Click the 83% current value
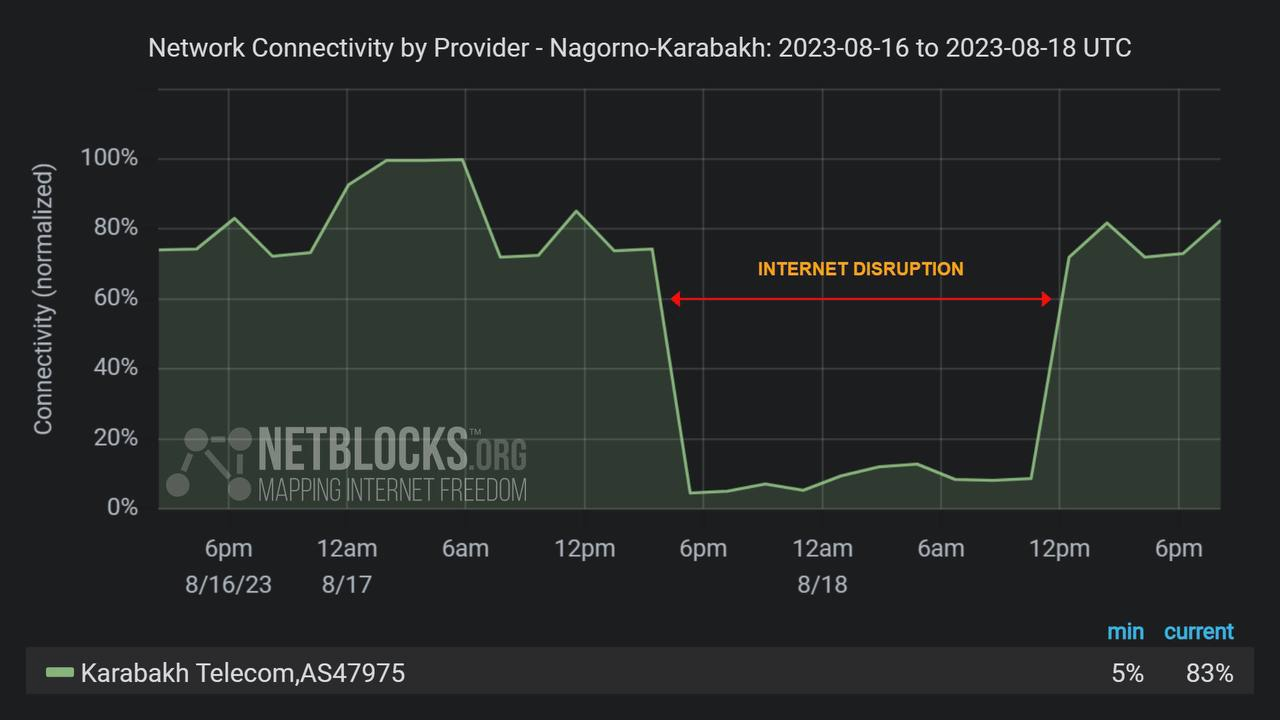 coord(1209,674)
